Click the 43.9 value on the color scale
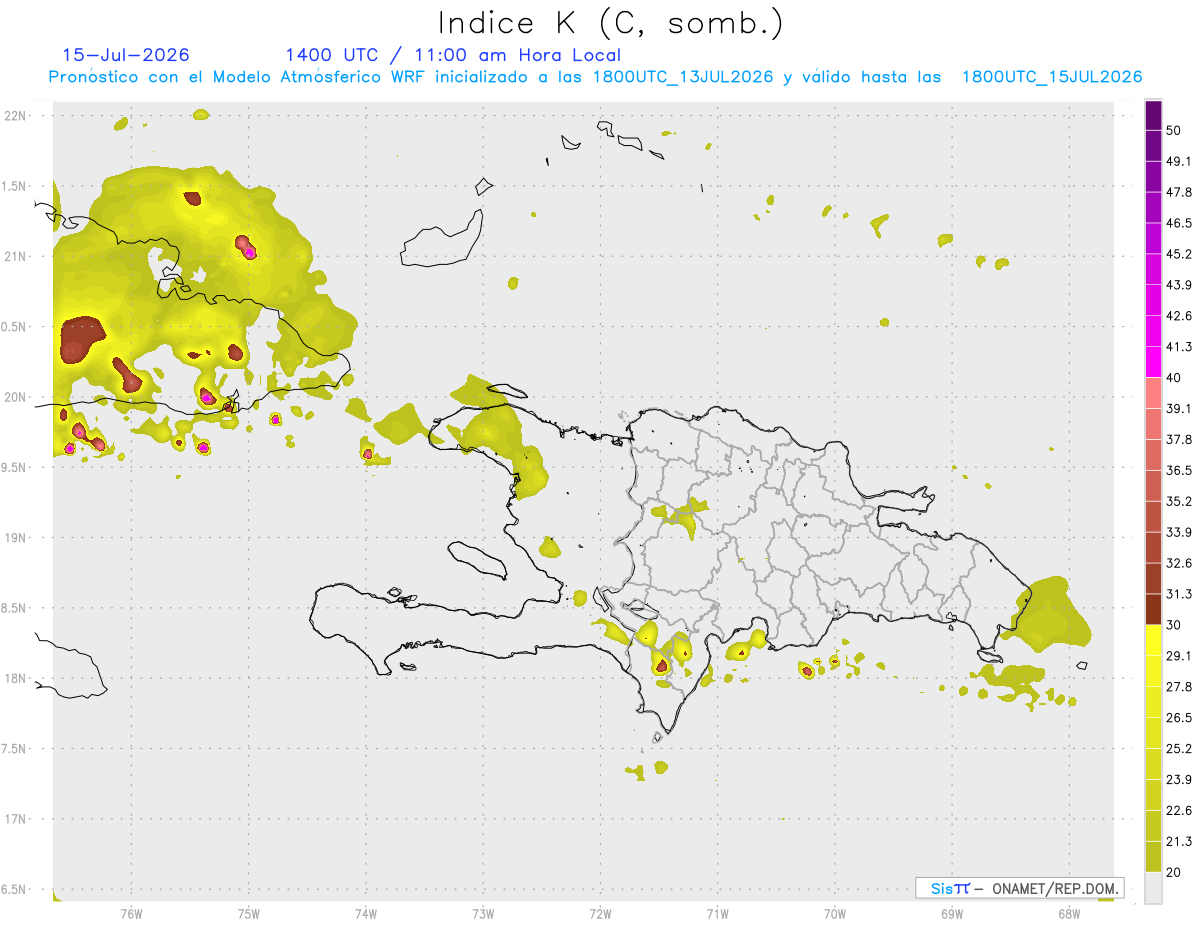Screen dimensions: 1200x927 tap(1179, 285)
